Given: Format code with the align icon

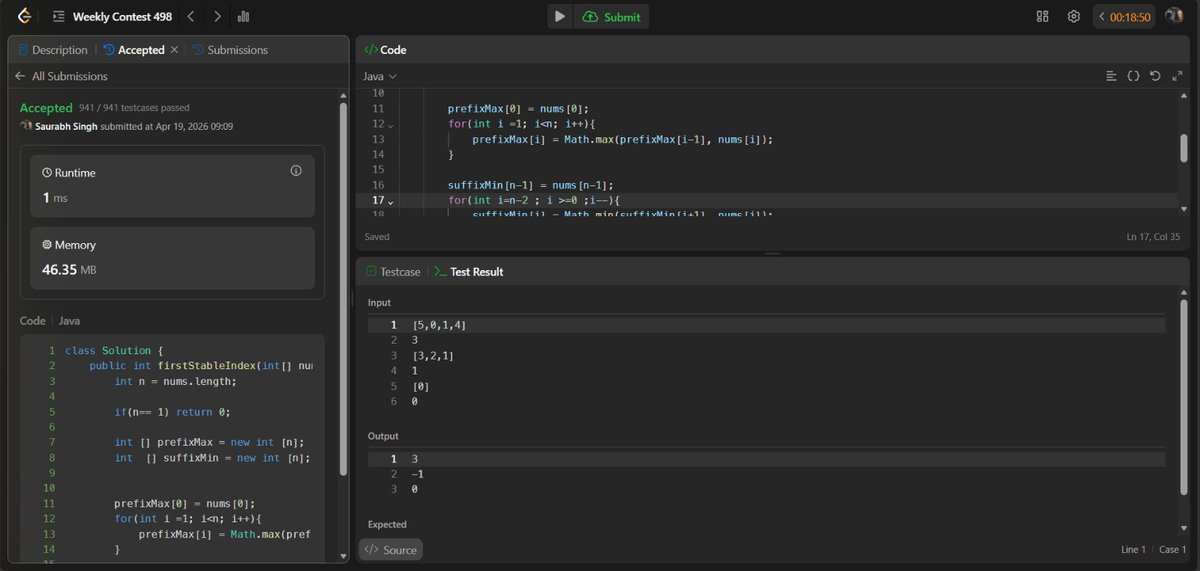Looking at the screenshot, I should tap(1111, 76).
